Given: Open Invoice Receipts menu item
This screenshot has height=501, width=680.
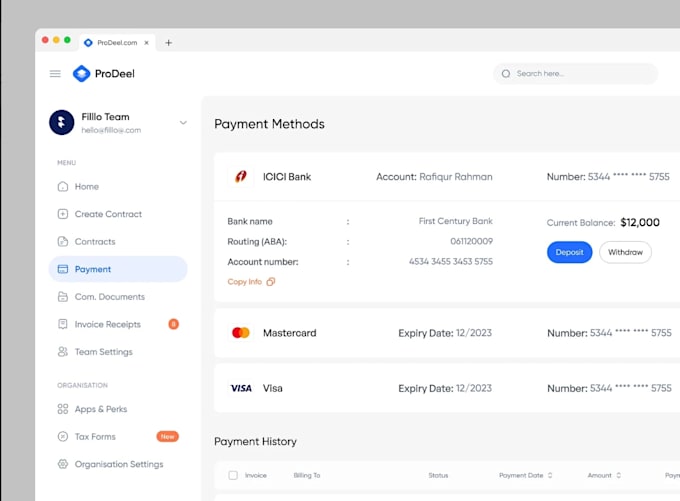Looking at the screenshot, I should [118, 324].
